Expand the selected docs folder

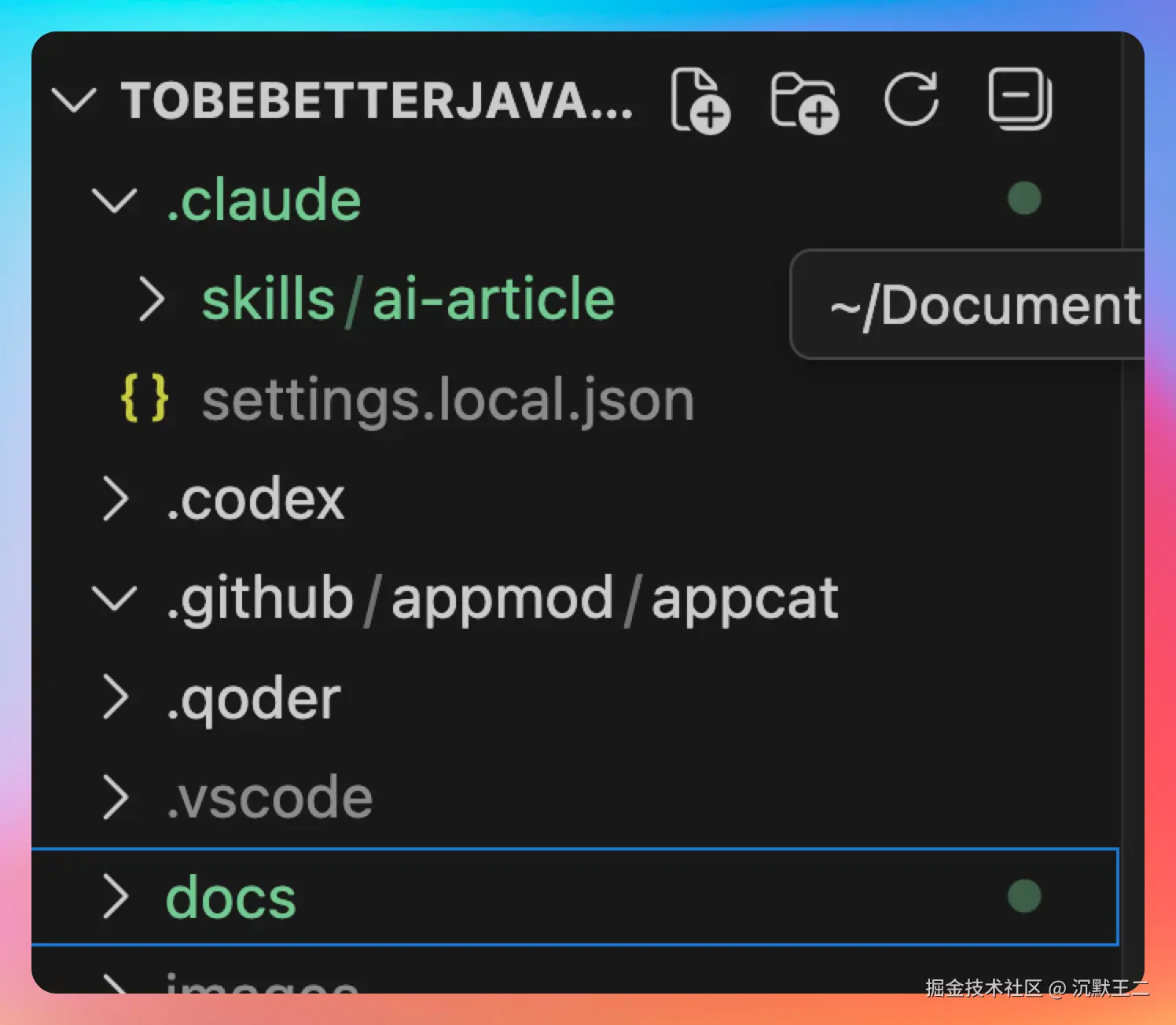pos(116,897)
